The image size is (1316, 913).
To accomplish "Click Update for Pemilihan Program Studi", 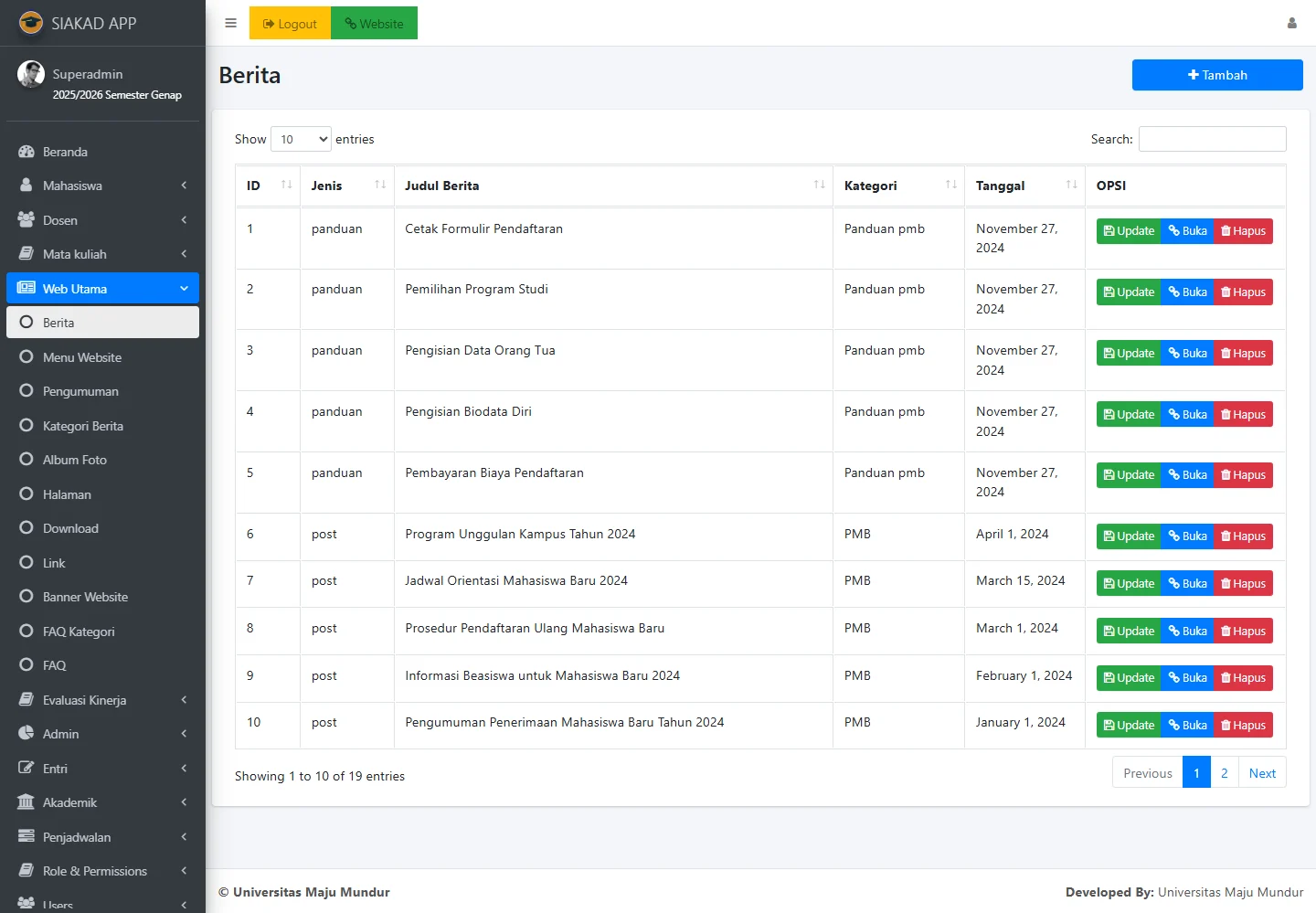I will pyautogui.click(x=1129, y=292).
